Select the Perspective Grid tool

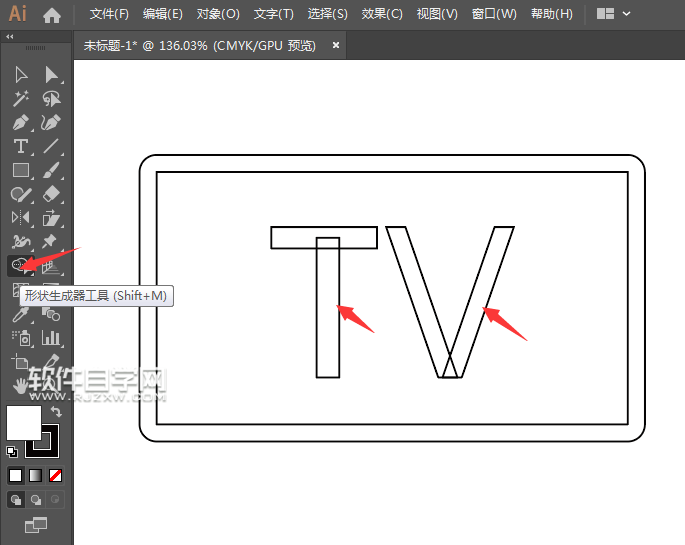click(x=51, y=266)
